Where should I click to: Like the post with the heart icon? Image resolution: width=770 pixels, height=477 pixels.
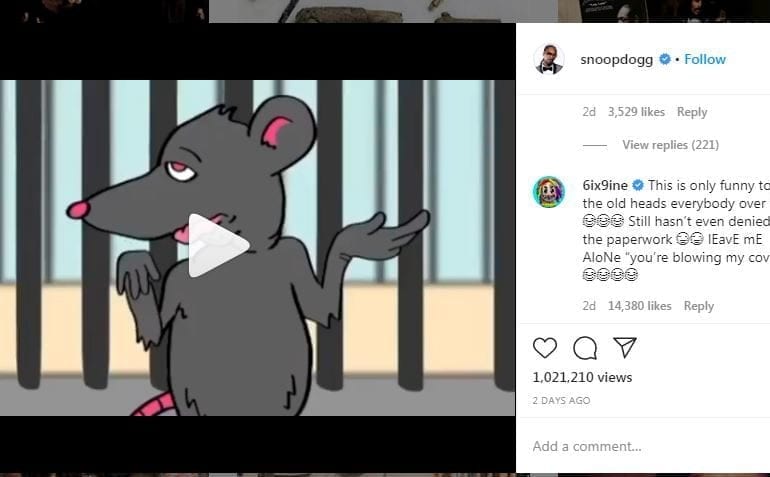(545, 348)
